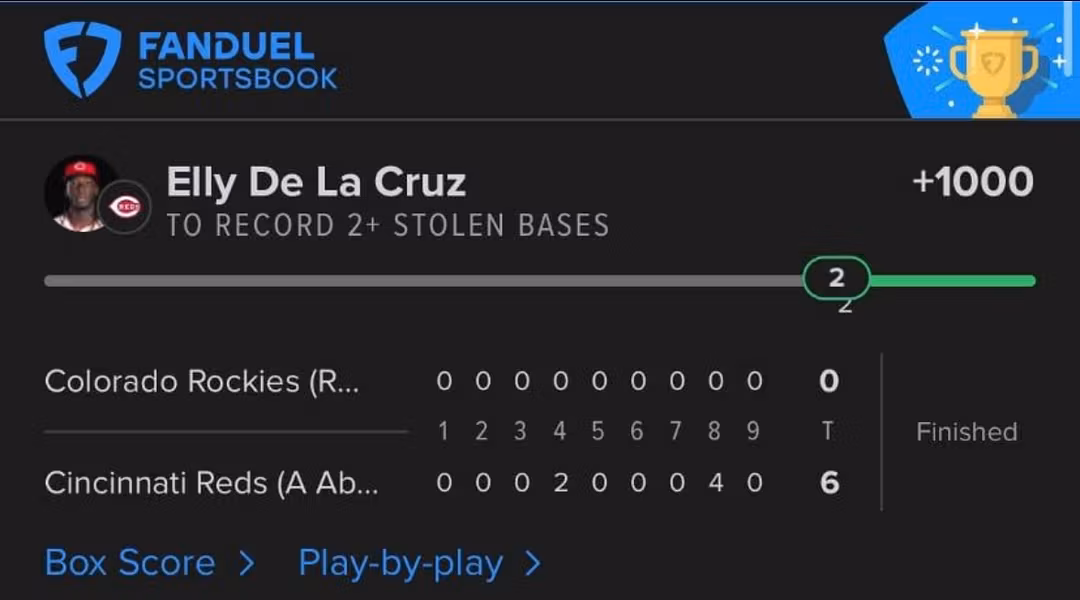Click the Cincinnati Reds team logo badge
The width and height of the screenshot is (1080, 600).
tap(127, 208)
